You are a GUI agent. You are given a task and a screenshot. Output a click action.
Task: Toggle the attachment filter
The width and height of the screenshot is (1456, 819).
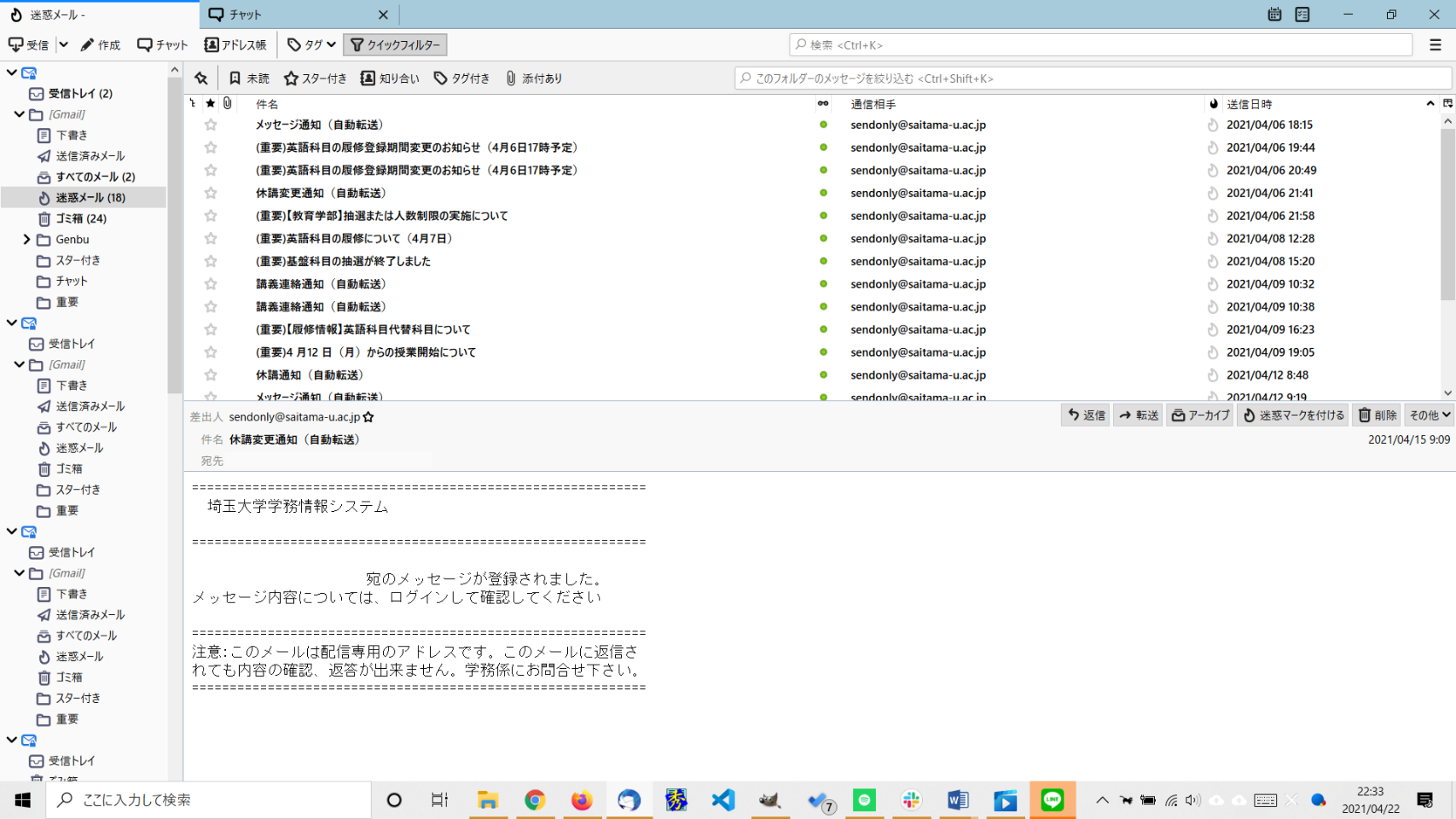pos(534,78)
